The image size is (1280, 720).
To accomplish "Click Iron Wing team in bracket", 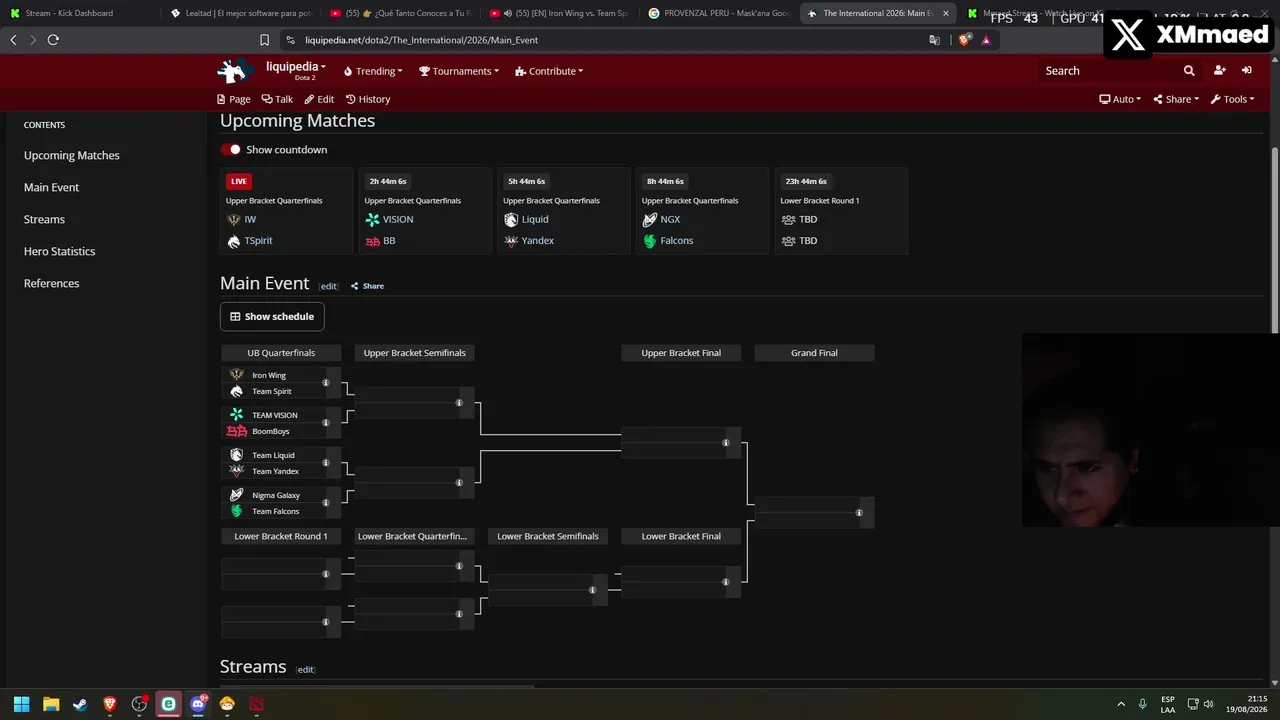I will 268,375.
